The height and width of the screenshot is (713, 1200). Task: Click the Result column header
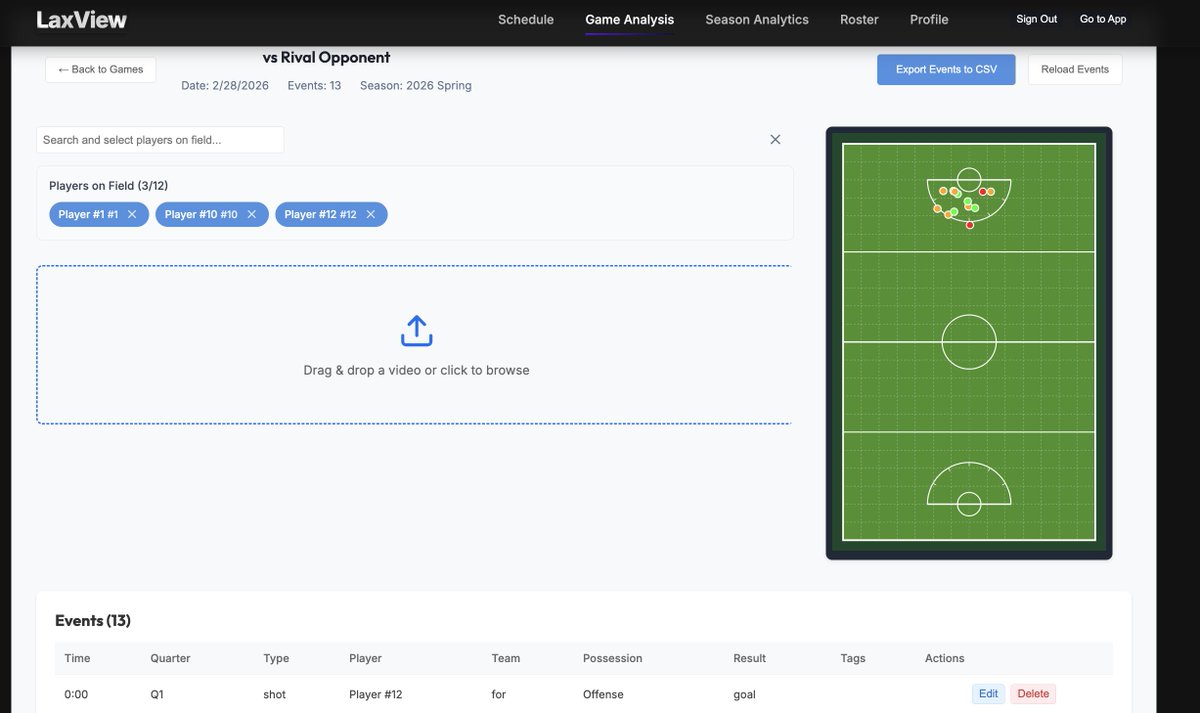pyautogui.click(x=749, y=658)
